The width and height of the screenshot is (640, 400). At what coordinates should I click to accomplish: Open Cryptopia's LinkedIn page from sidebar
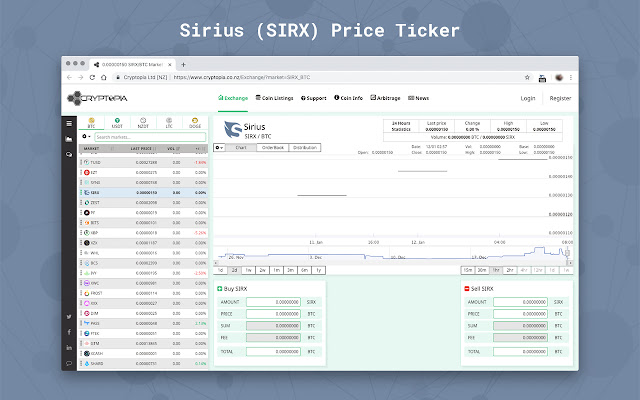click(69, 347)
